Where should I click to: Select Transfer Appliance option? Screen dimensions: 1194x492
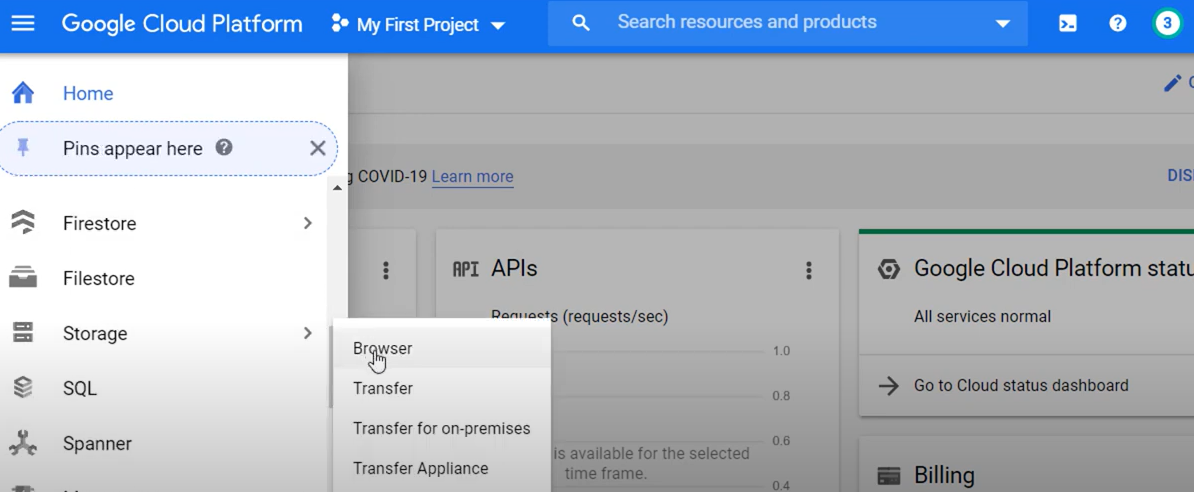(442, 468)
